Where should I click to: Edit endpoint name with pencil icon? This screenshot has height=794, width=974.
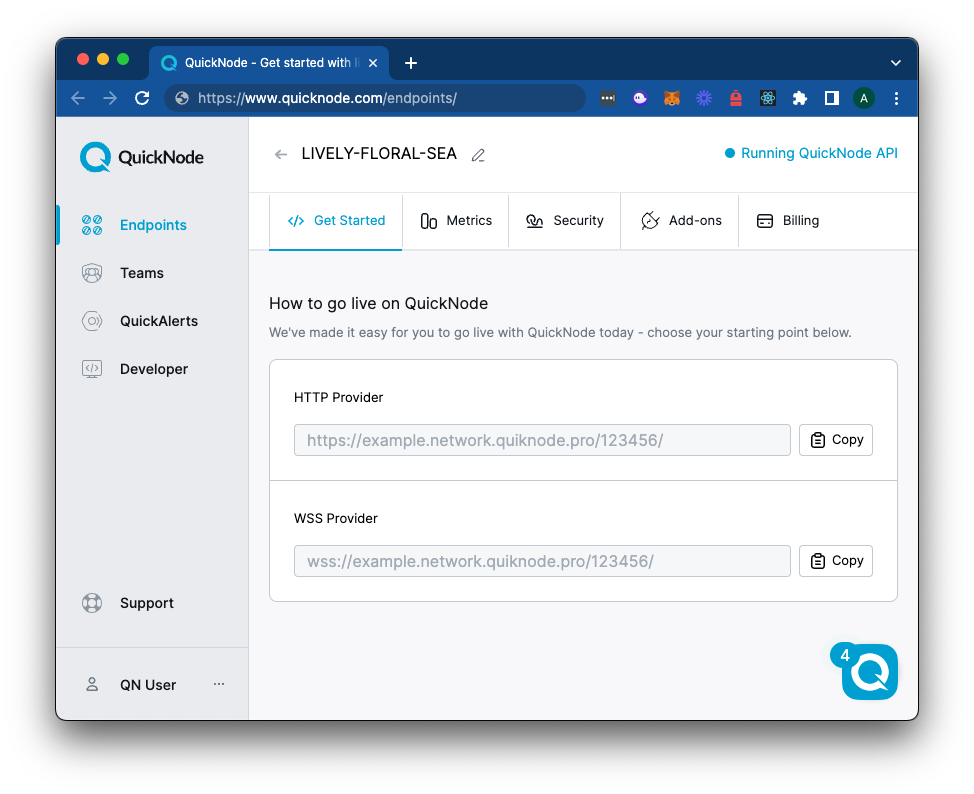click(478, 155)
